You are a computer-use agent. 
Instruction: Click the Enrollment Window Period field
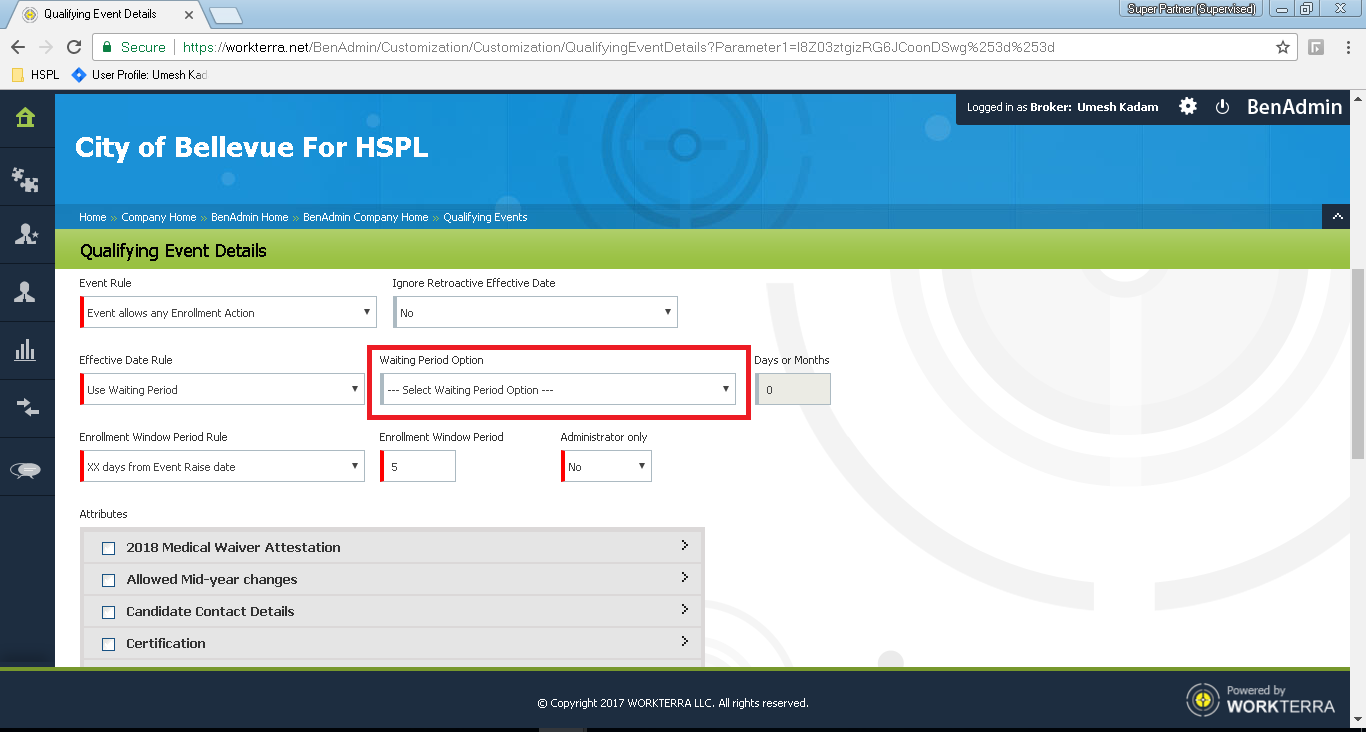418,466
